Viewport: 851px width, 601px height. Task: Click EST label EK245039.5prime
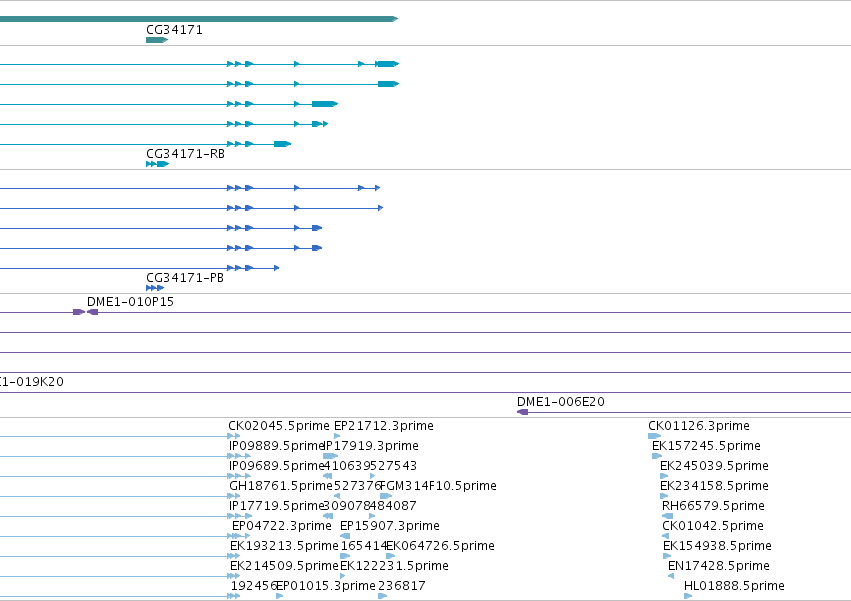714,466
